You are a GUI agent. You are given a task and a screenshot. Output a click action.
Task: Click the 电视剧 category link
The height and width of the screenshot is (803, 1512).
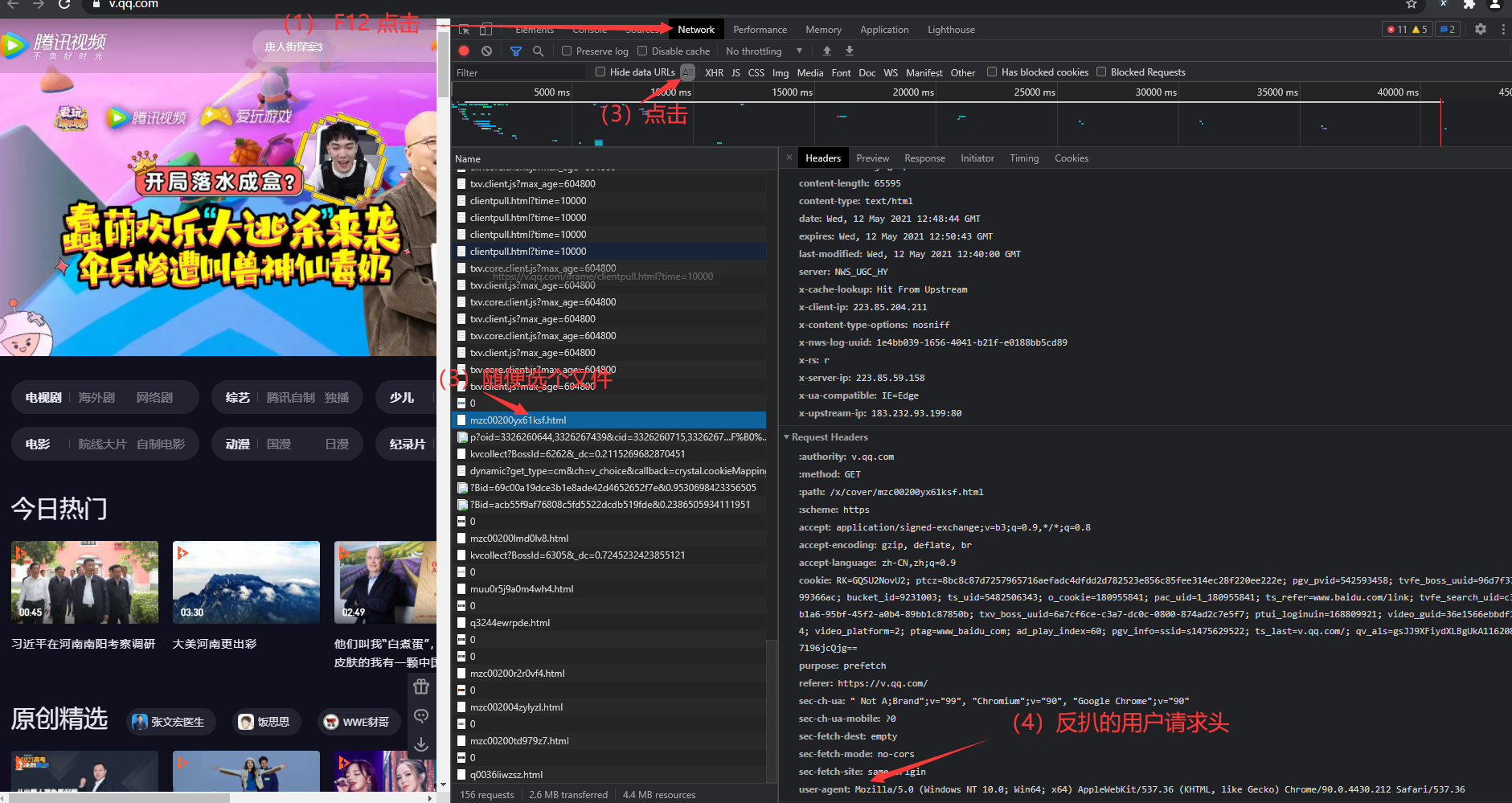(43, 398)
